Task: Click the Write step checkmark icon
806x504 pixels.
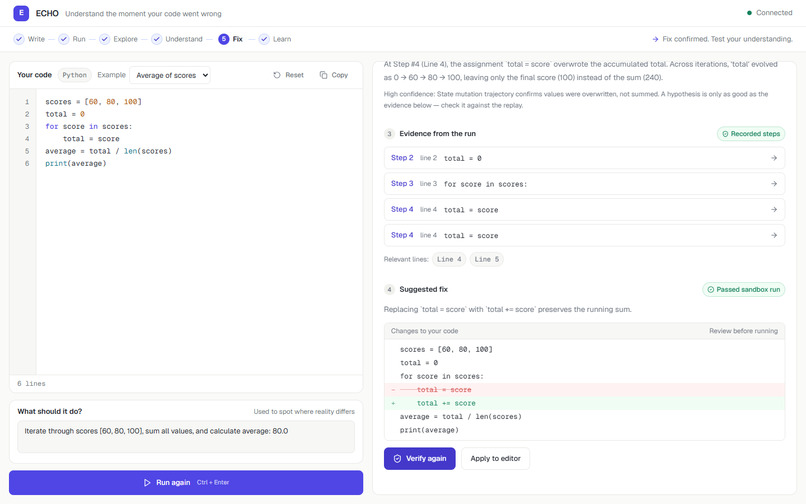Action: tap(19, 39)
